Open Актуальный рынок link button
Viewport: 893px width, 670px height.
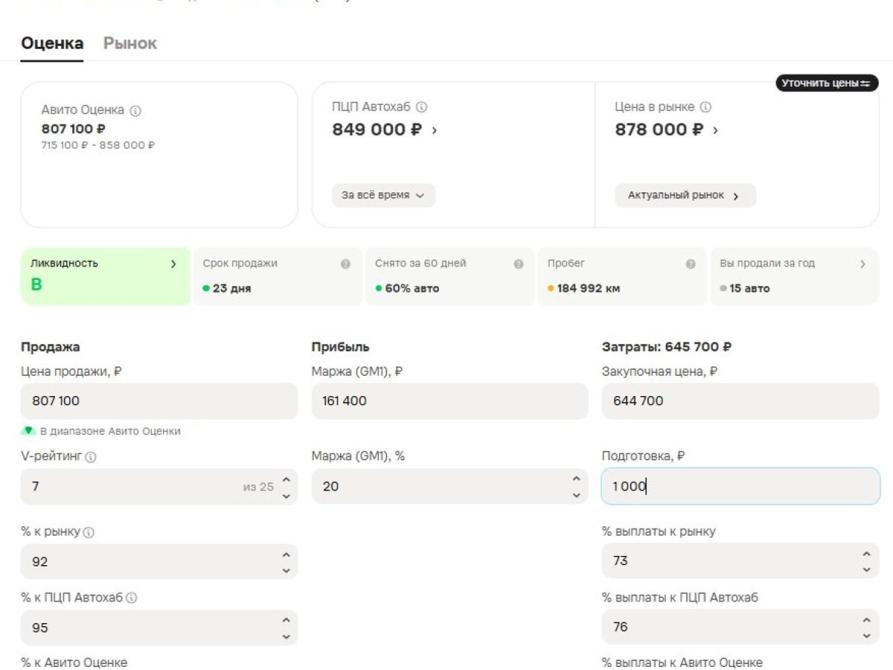click(685, 195)
